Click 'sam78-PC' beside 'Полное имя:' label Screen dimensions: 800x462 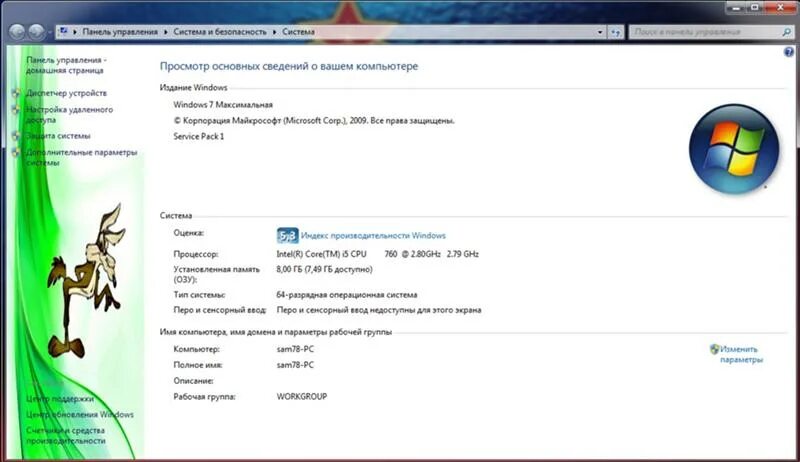click(x=295, y=365)
